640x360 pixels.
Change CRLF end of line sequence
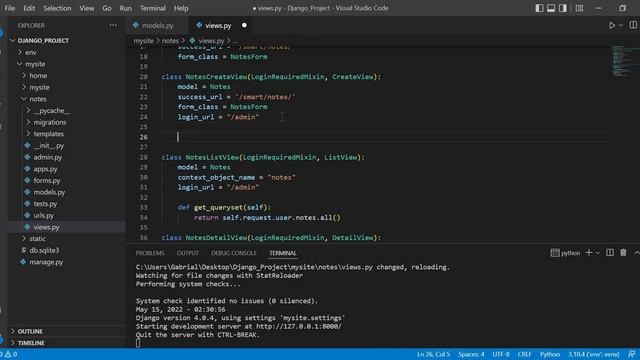(524, 354)
